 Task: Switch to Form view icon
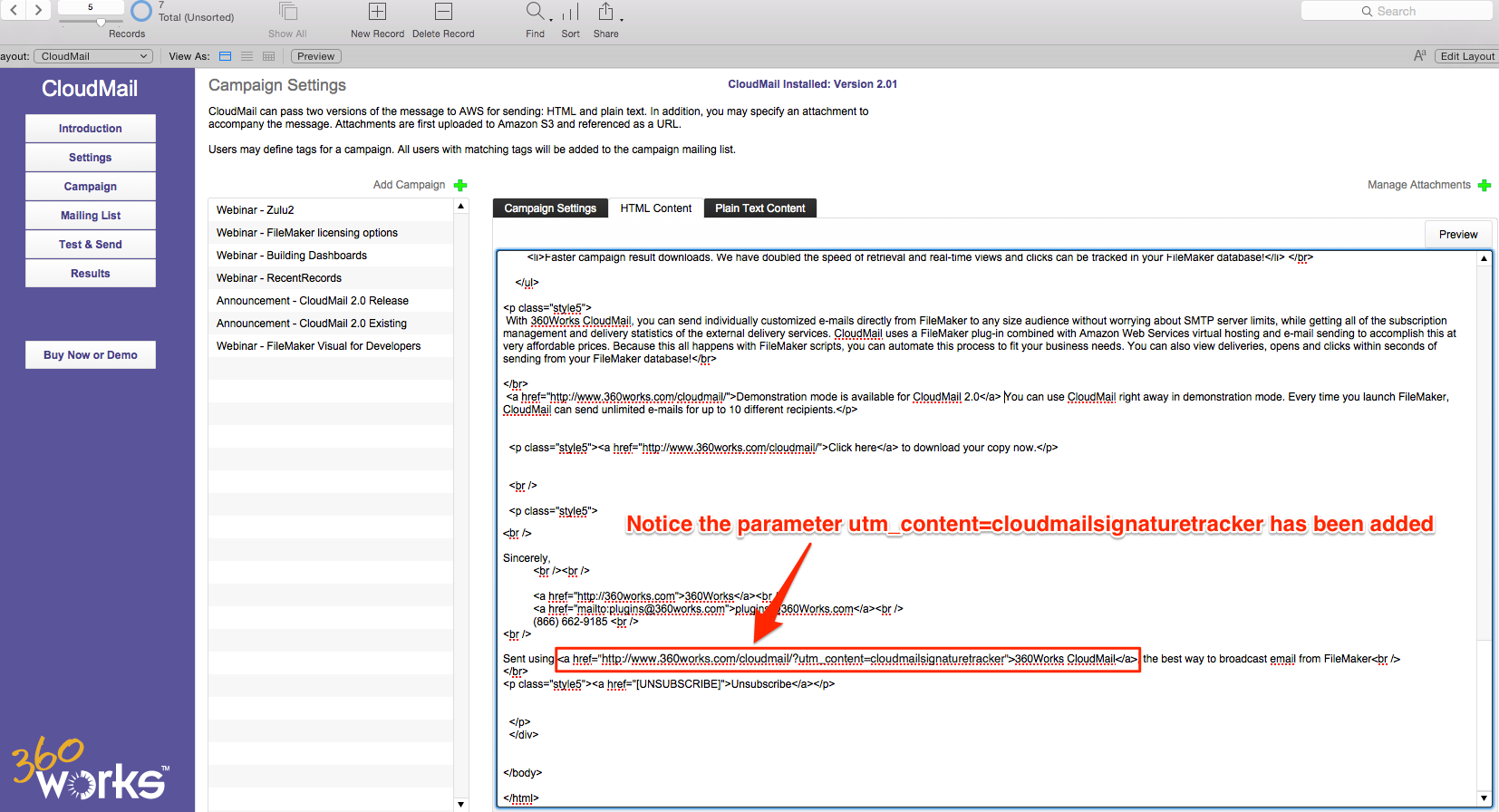pyautogui.click(x=226, y=56)
